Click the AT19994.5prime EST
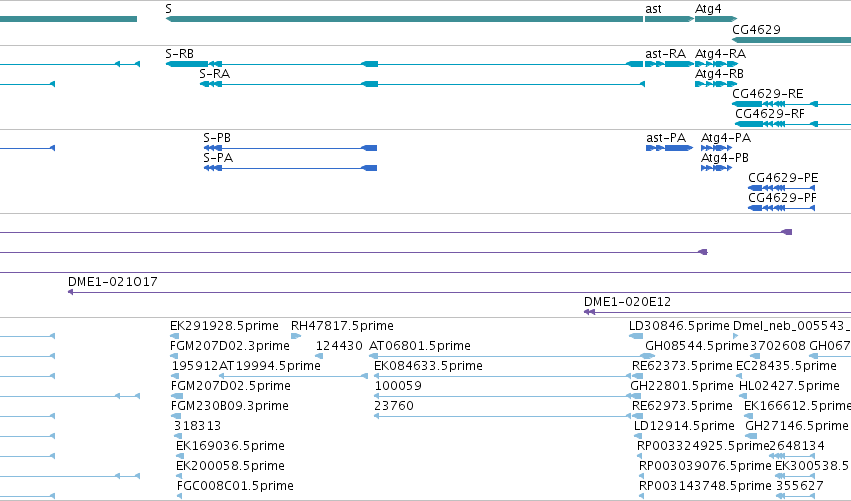The image size is (851, 501). (x=293, y=376)
